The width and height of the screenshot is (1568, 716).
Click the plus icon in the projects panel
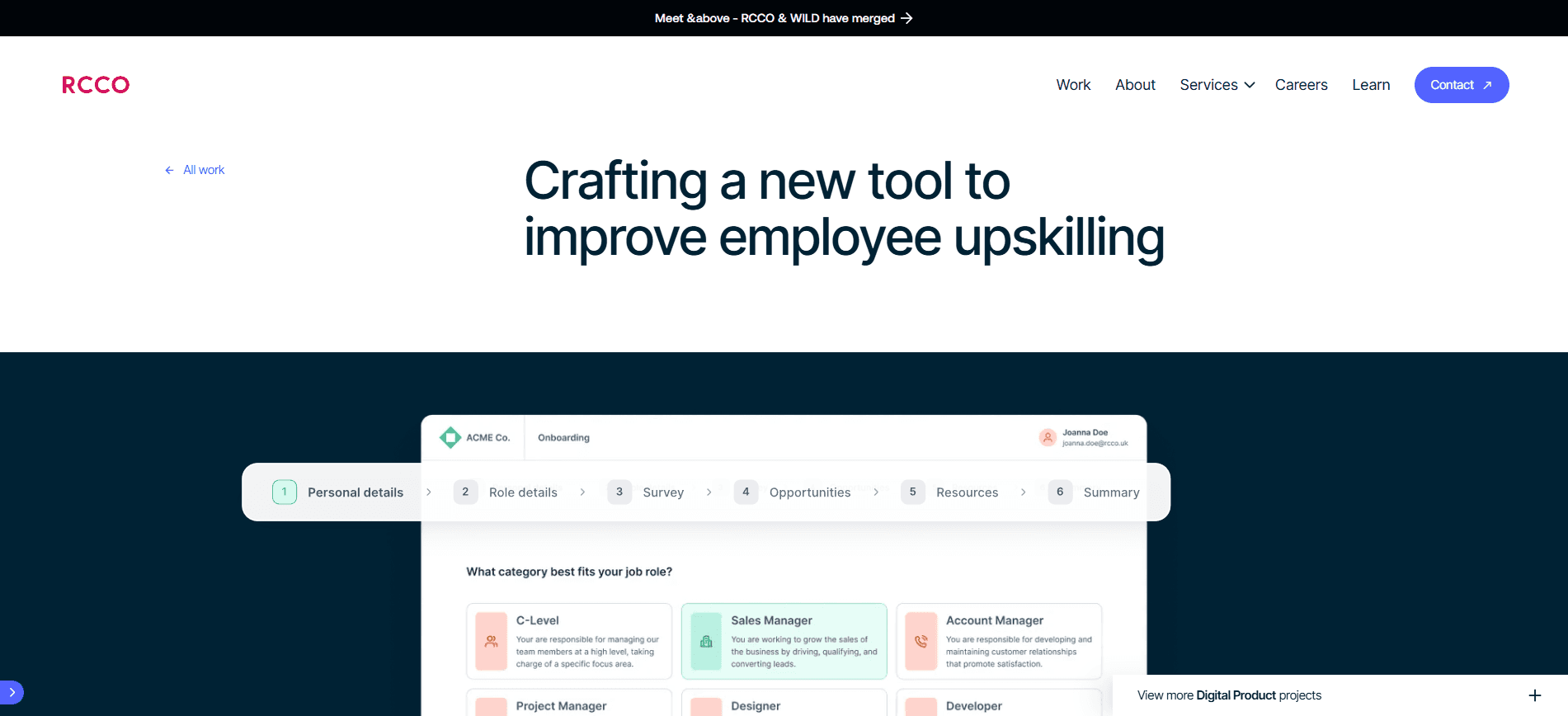click(x=1535, y=695)
